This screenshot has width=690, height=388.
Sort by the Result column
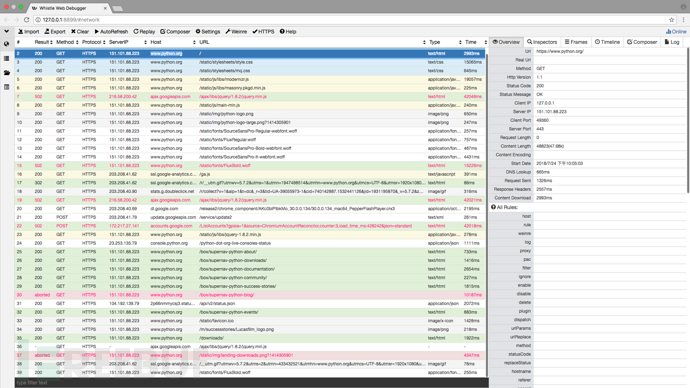click(x=44, y=42)
